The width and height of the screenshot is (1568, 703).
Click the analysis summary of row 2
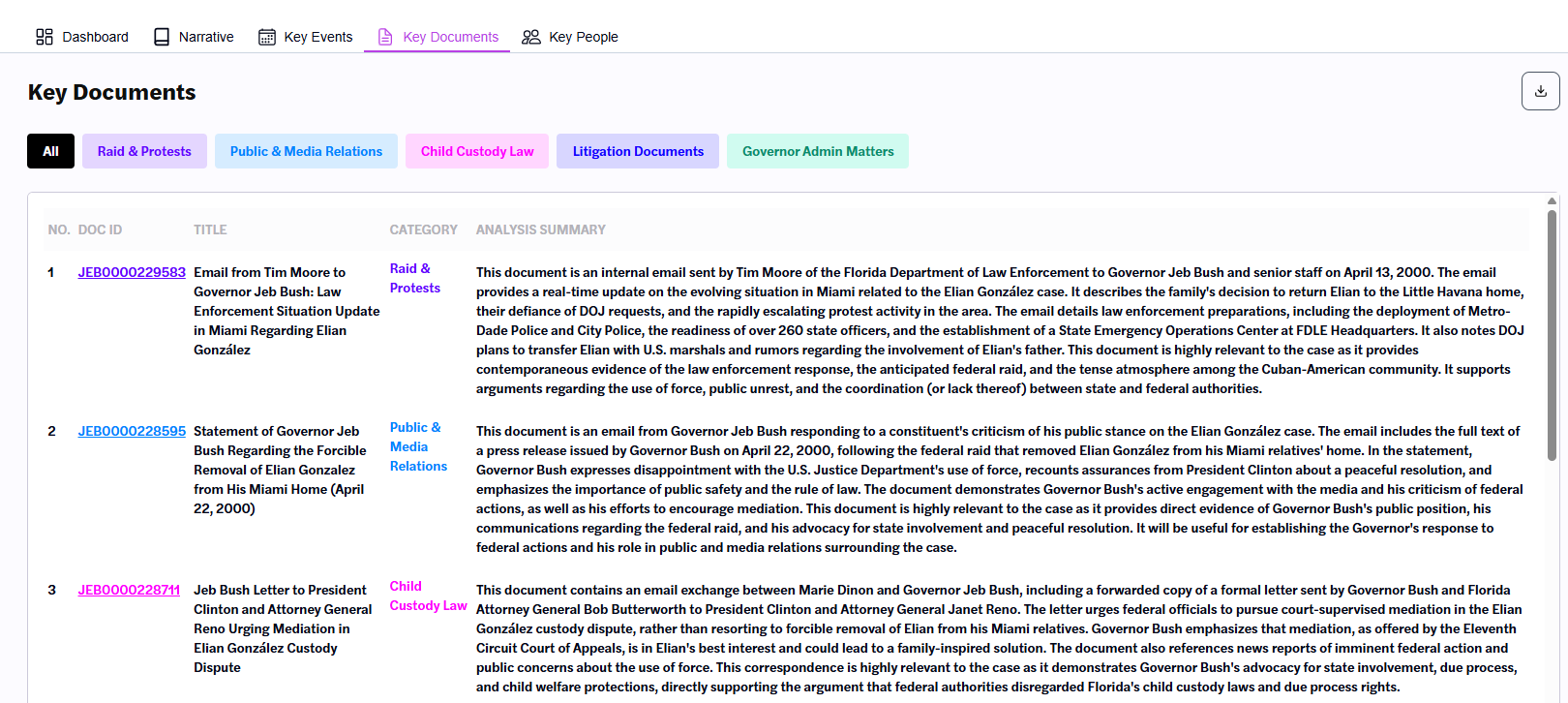1000,489
